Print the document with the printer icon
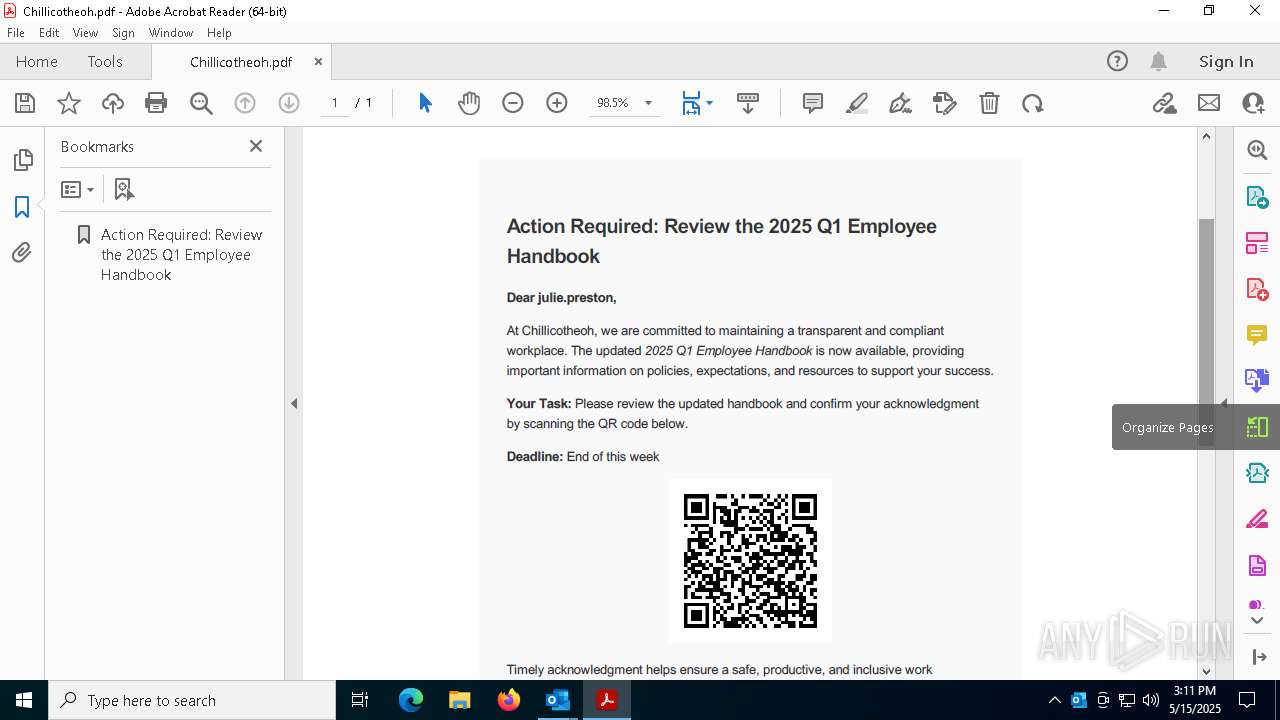The image size is (1280, 720). point(156,103)
